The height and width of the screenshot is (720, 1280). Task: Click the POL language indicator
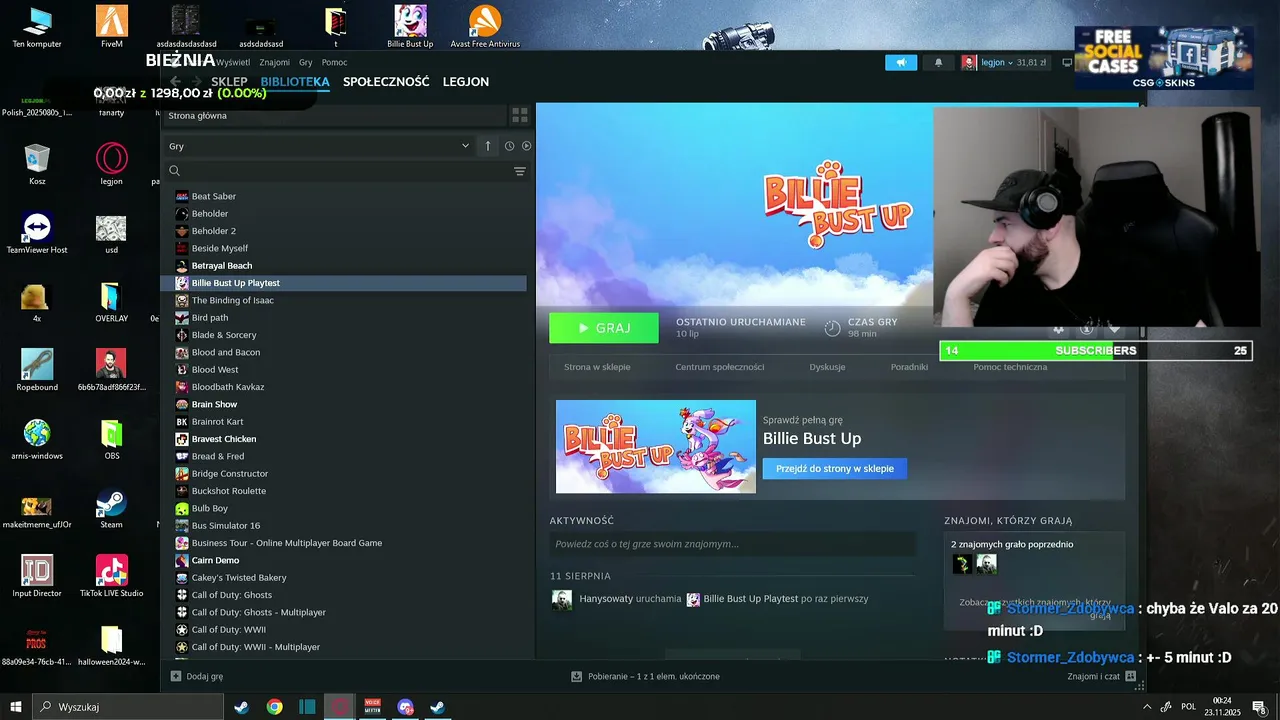coord(1188,707)
